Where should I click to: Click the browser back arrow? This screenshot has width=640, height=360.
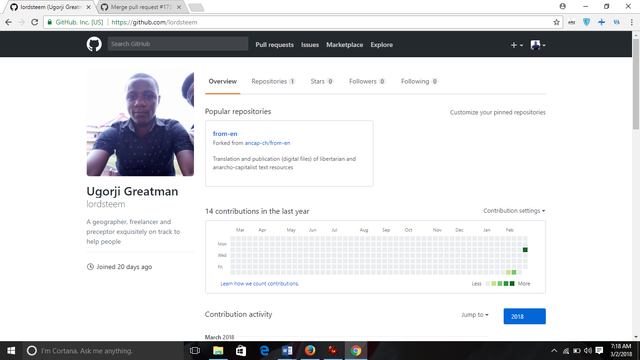point(9,22)
